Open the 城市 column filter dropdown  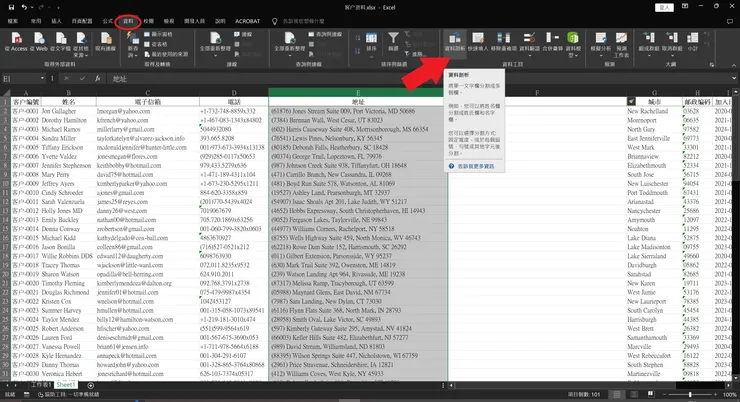tap(630, 101)
